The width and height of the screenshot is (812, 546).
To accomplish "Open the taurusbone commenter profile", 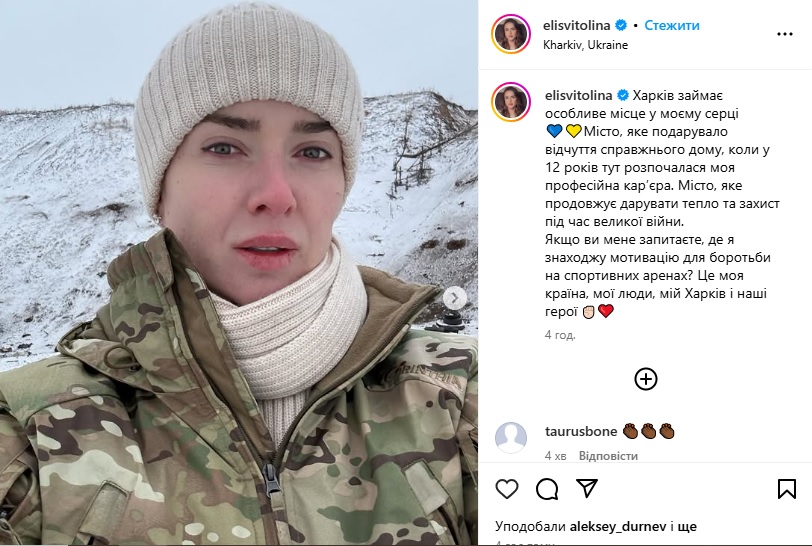I will coord(581,431).
